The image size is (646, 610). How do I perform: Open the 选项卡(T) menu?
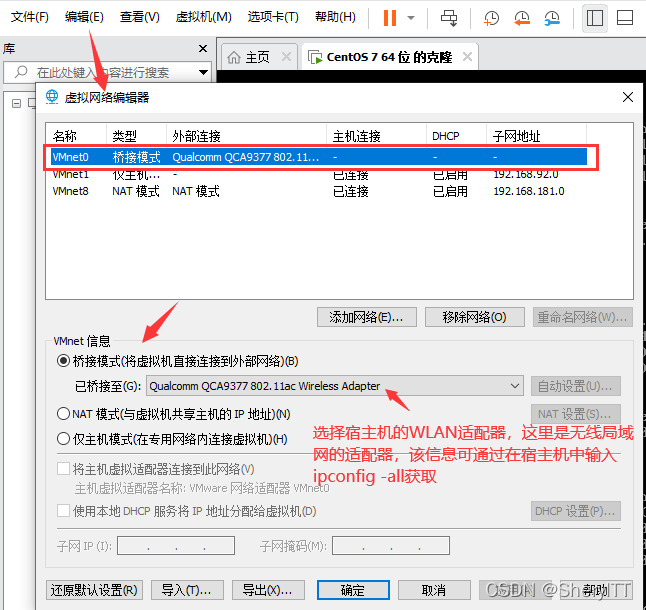273,17
